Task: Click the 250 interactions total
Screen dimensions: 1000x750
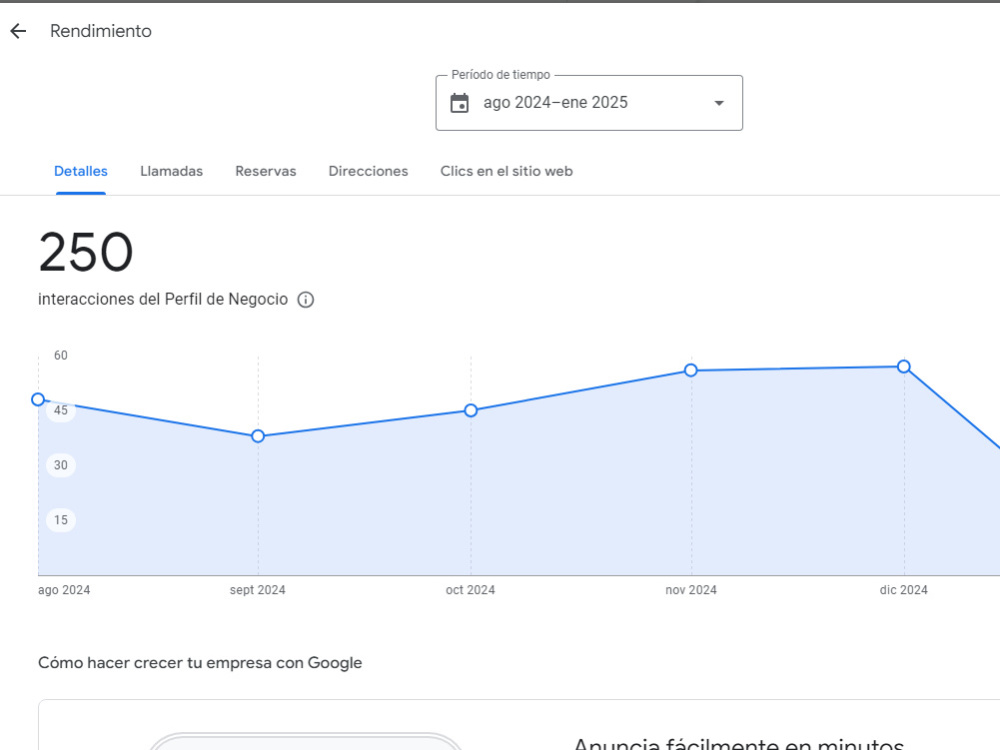Action: tap(86, 253)
